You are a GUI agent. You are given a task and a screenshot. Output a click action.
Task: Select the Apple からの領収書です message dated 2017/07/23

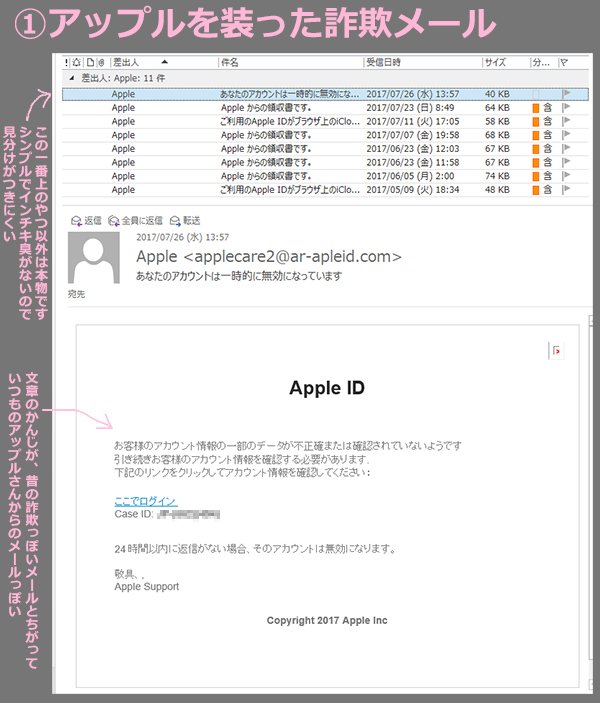point(325,108)
